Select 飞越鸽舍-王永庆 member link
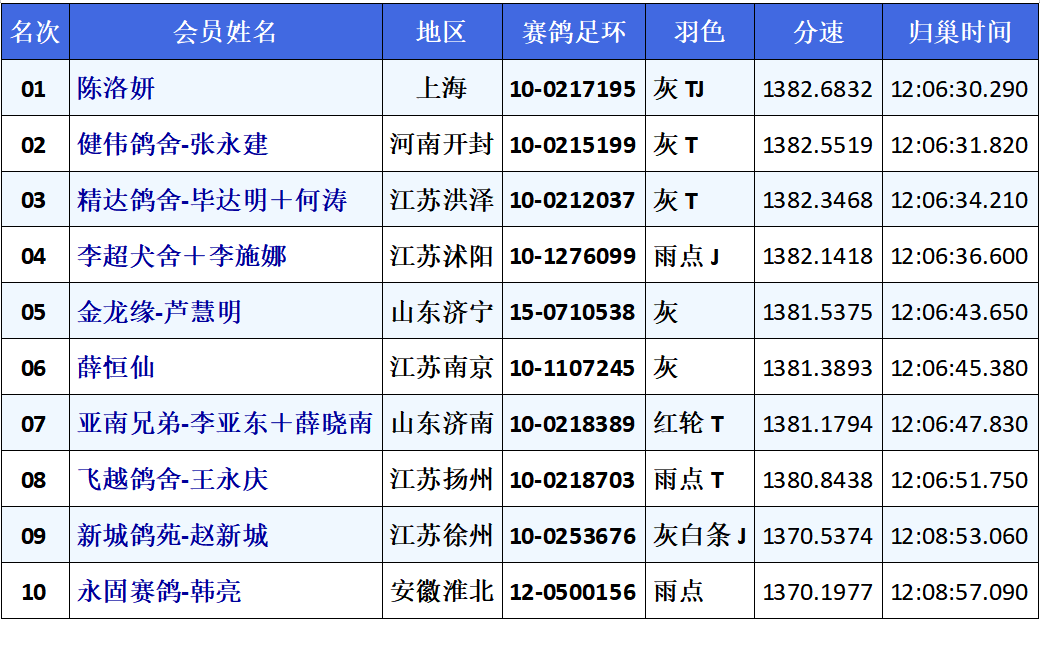Image resolution: width=1040 pixels, height=655 pixels. tap(173, 480)
